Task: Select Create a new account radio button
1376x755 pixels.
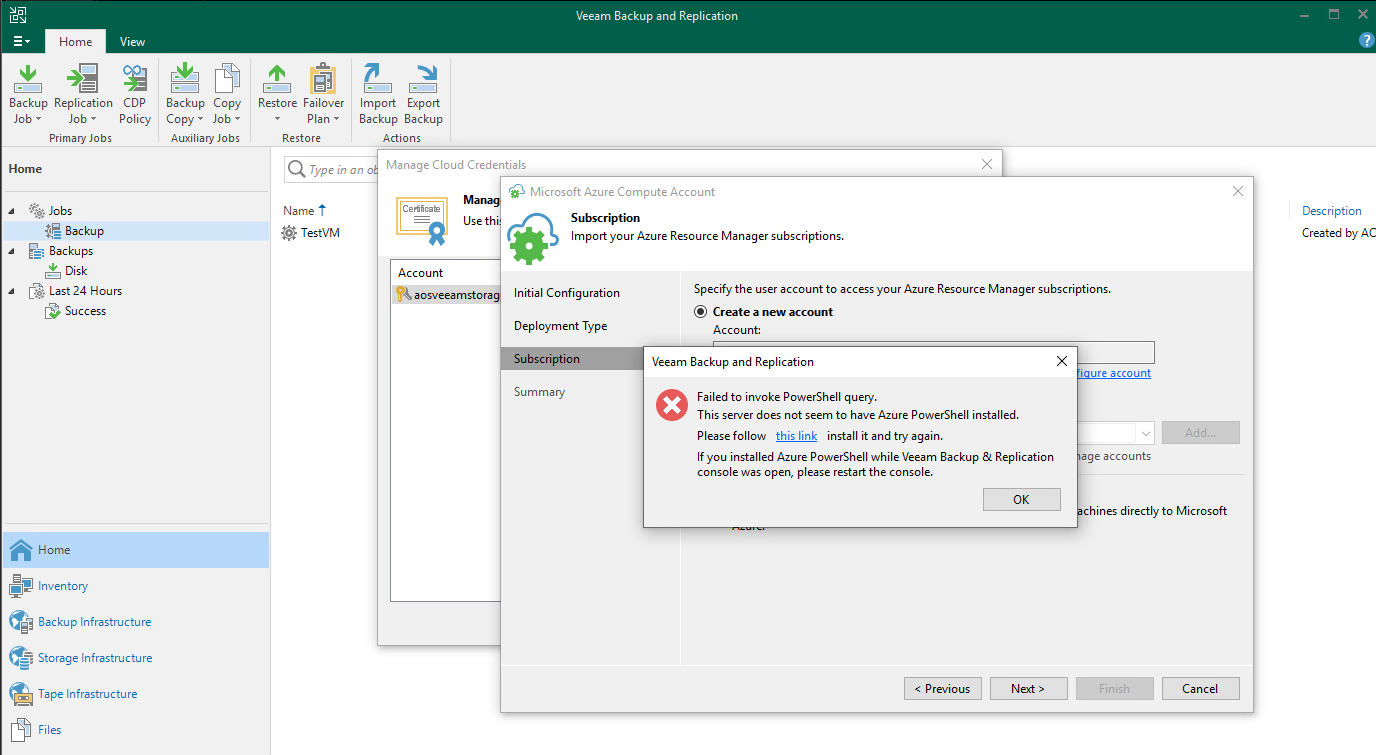Action: pos(701,312)
